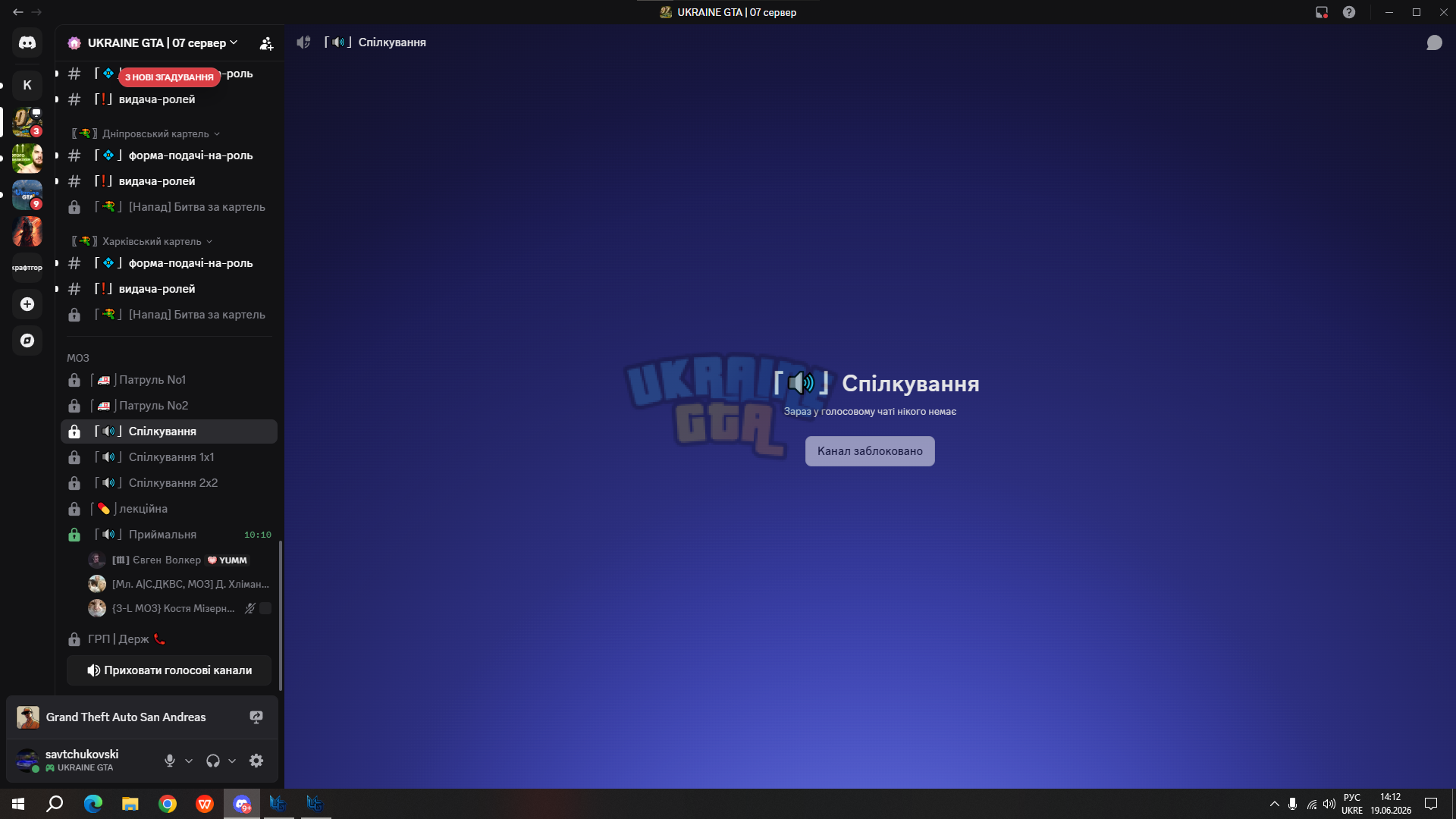1456x819 pixels.
Task: Open Windows Start menu
Action: pyautogui.click(x=18, y=804)
